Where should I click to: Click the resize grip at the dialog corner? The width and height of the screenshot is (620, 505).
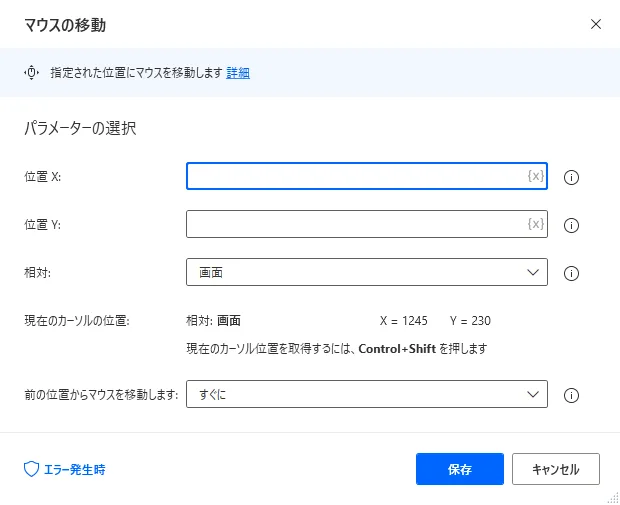pos(611,497)
